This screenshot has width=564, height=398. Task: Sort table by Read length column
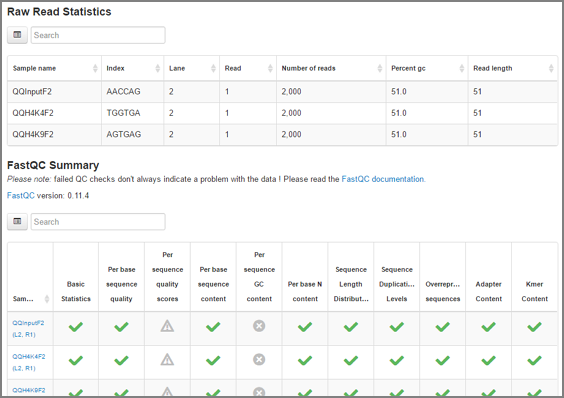coord(513,68)
